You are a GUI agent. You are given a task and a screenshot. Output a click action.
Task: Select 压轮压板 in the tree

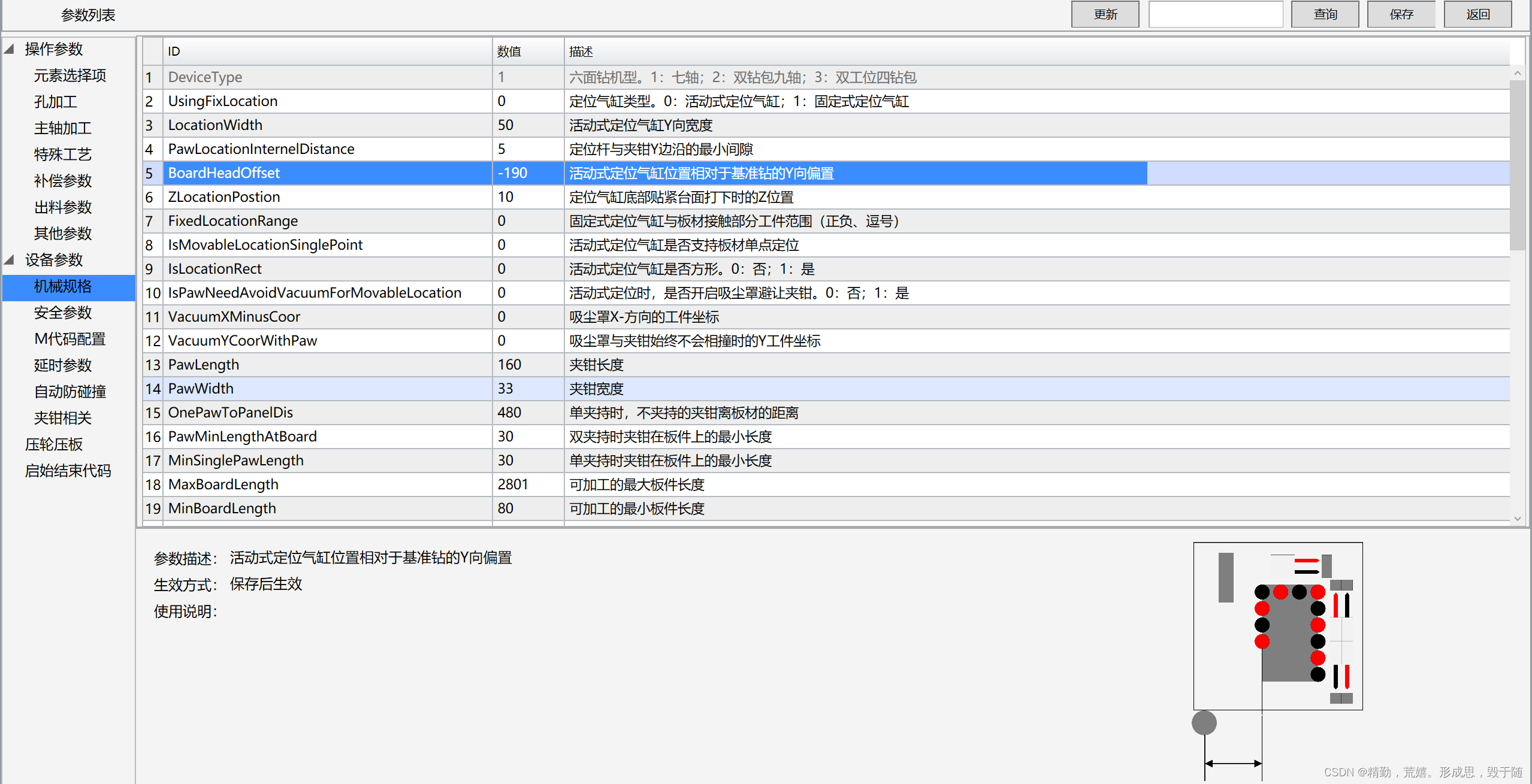click(54, 444)
